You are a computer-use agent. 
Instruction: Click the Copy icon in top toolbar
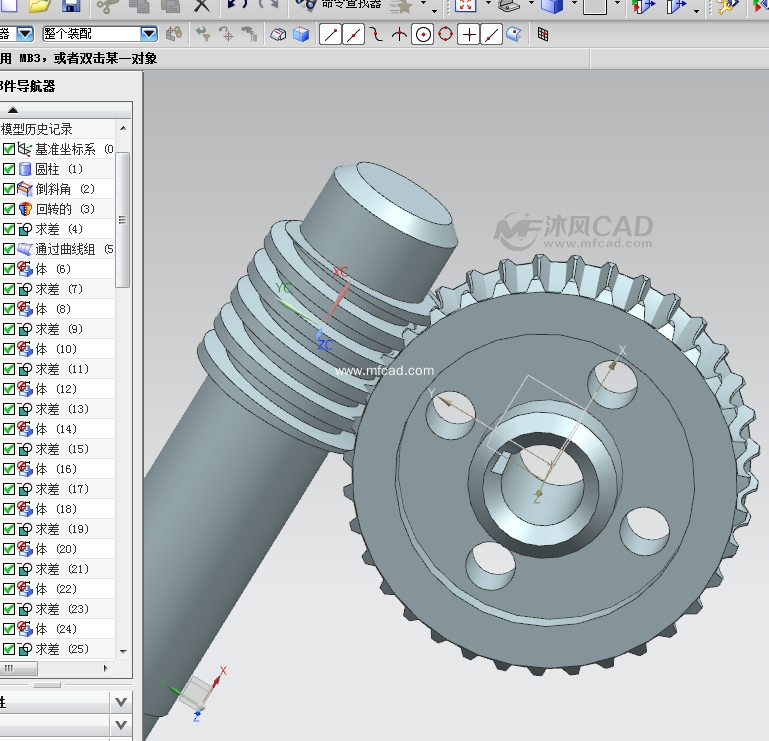pos(139,5)
